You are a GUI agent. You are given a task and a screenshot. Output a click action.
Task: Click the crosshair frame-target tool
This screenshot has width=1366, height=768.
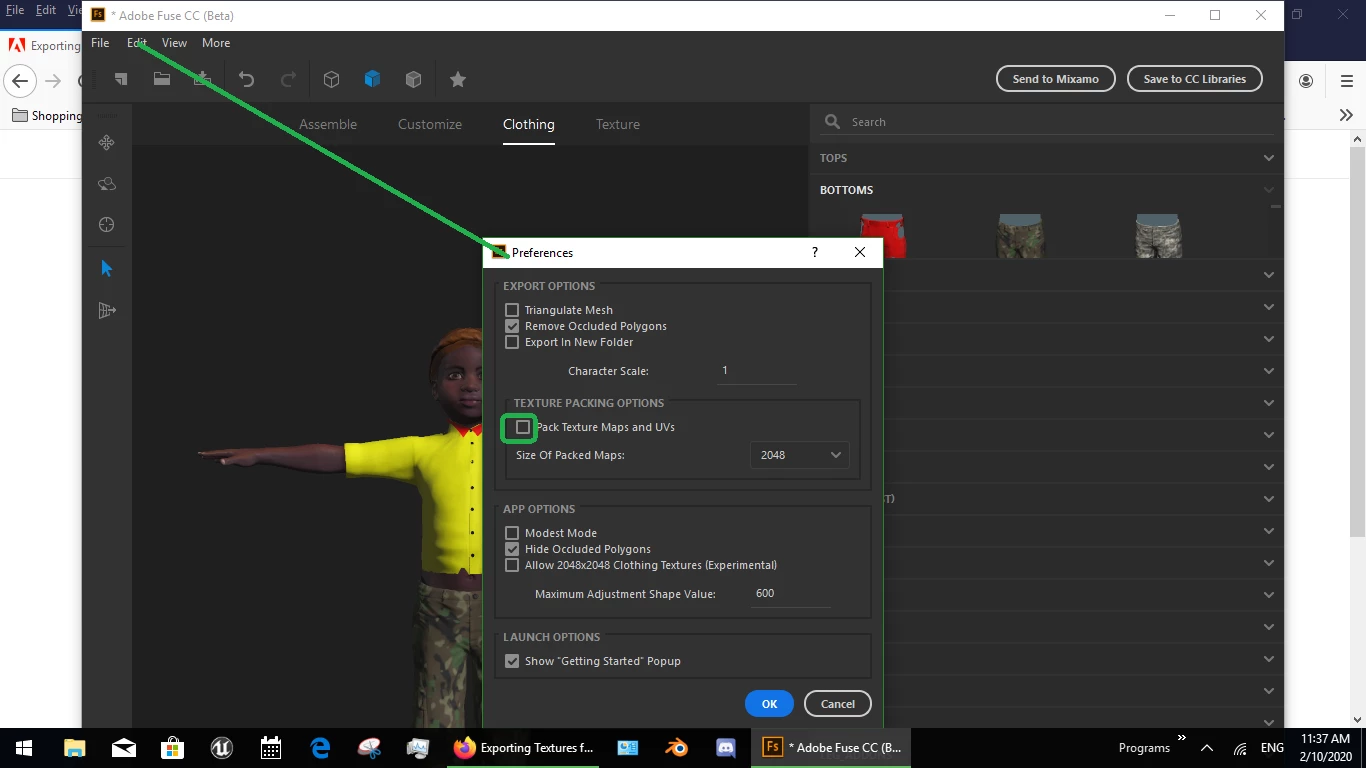(x=107, y=225)
